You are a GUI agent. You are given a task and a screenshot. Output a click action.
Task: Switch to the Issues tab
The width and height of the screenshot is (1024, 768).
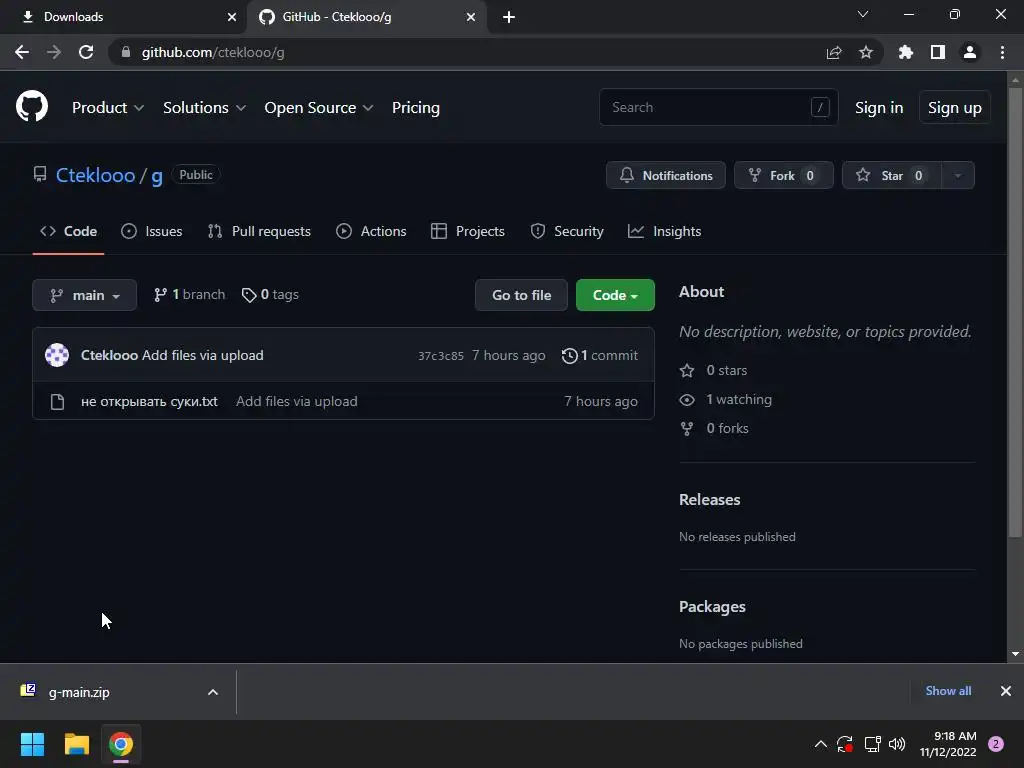pyautogui.click(x=152, y=231)
